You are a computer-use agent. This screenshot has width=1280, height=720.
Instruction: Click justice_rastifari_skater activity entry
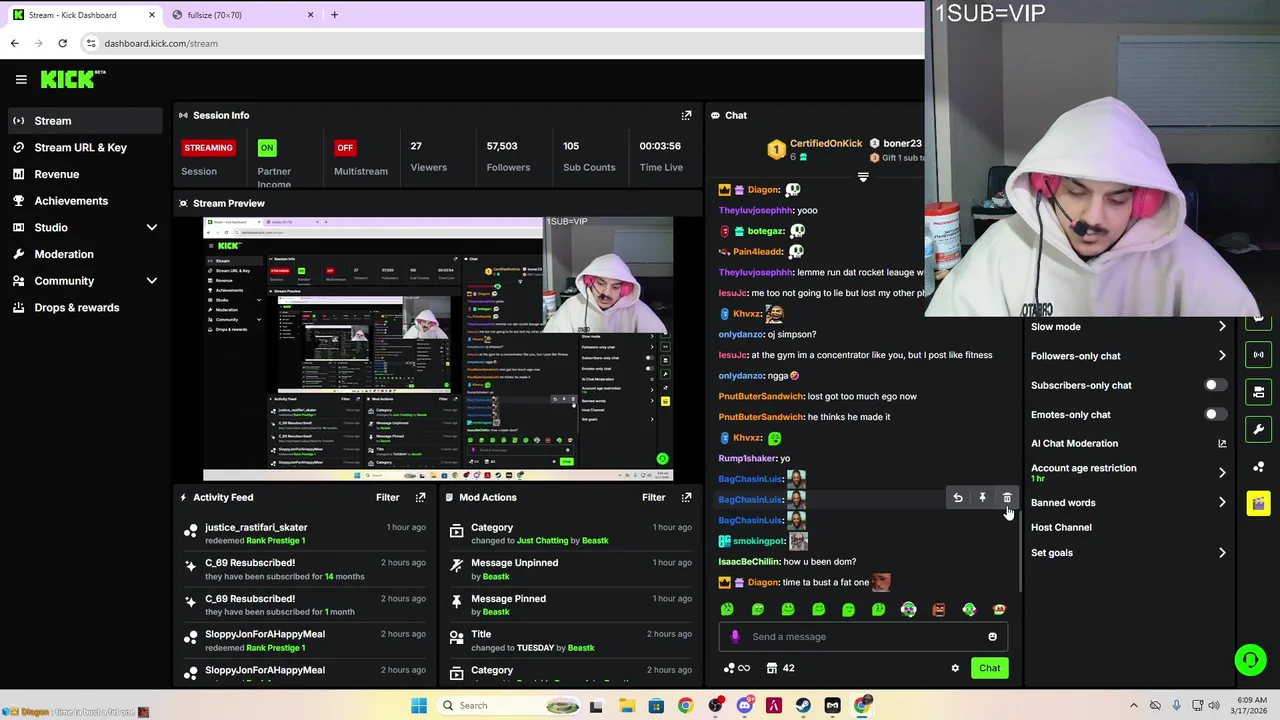click(x=305, y=533)
